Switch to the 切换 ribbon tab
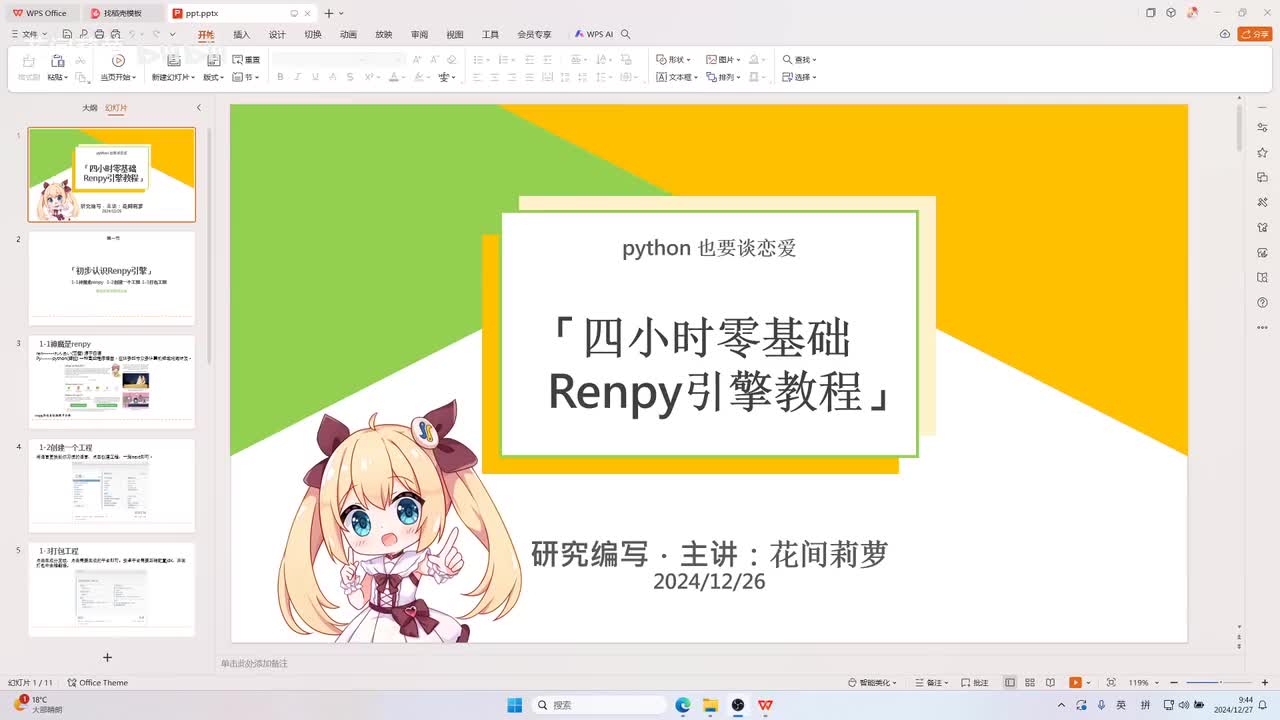The image size is (1280, 720). [313, 34]
